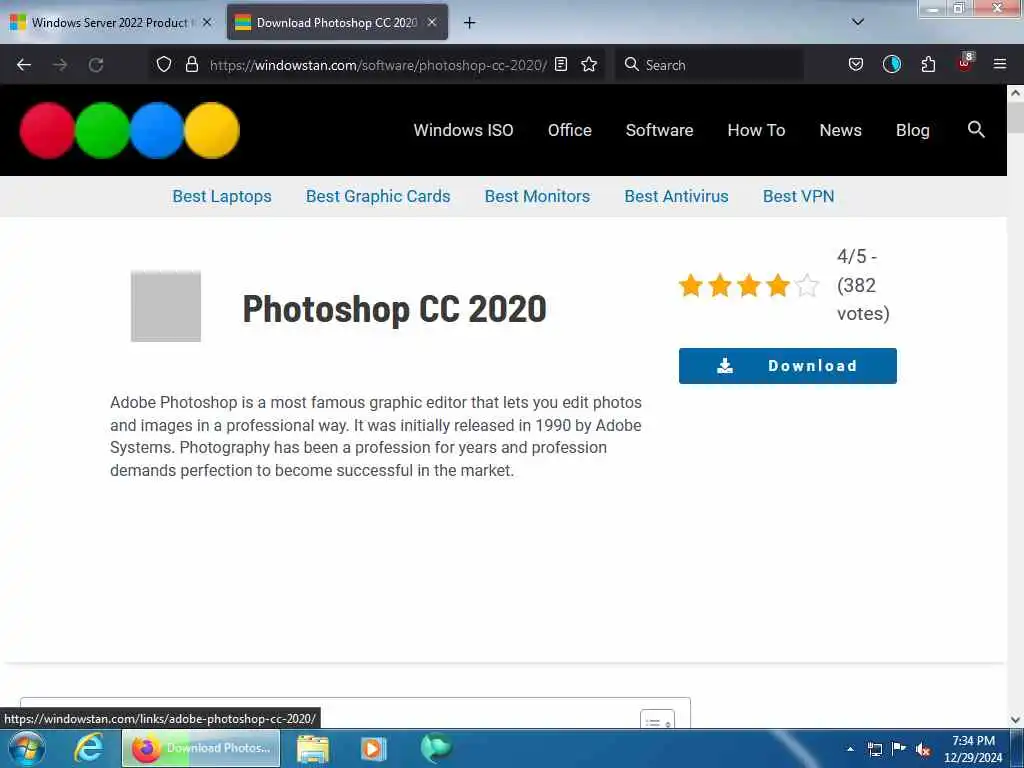This screenshot has height=768, width=1024.
Task: Rate with the first star
Action: click(x=691, y=285)
